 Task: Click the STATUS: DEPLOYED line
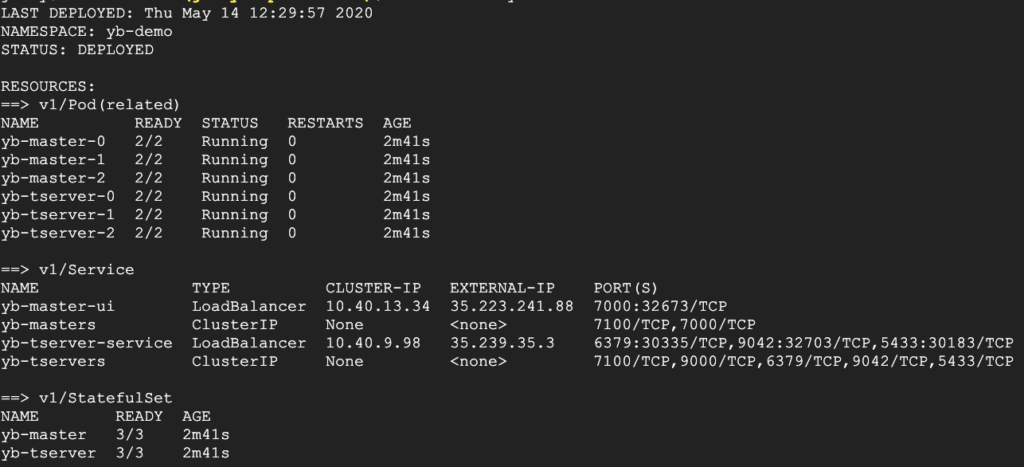pyautogui.click(x=77, y=49)
